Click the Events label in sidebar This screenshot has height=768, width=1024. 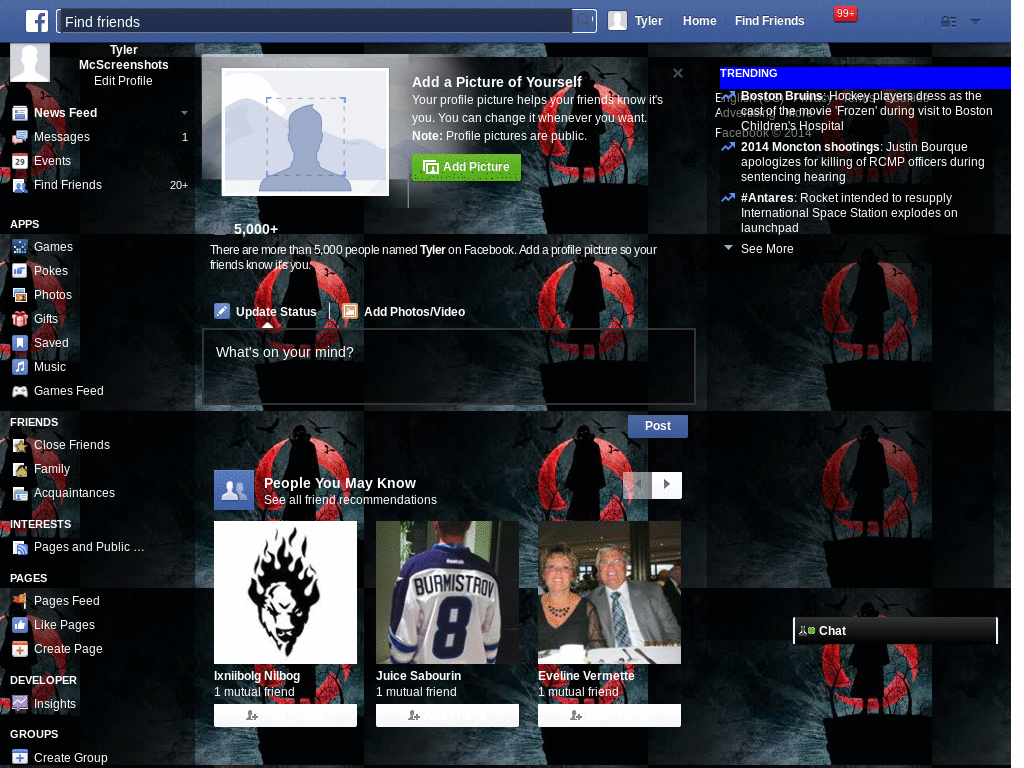[52, 161]
